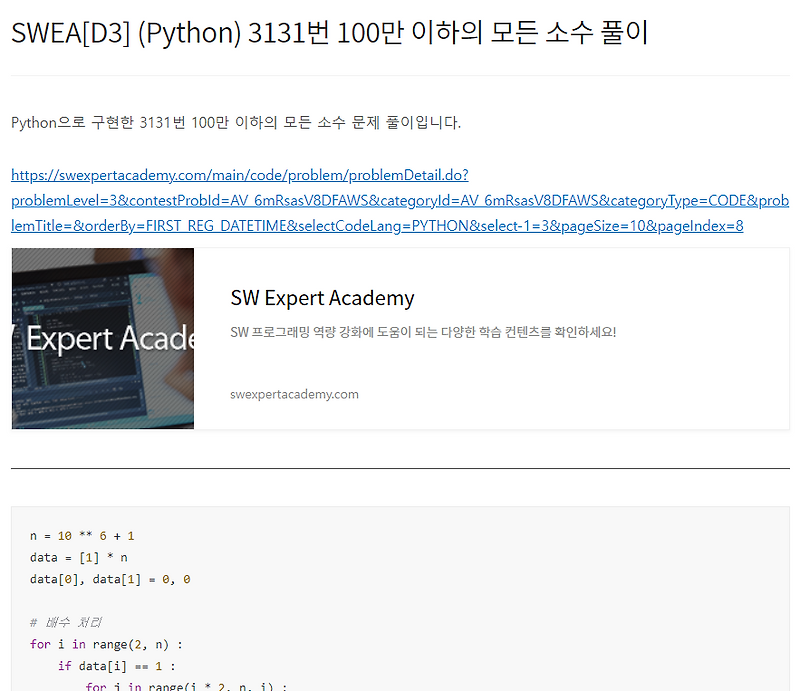800x691 pixels.
Task: Select the line 'n = 10 ** 6 + 1'
Action: (85, 535)
